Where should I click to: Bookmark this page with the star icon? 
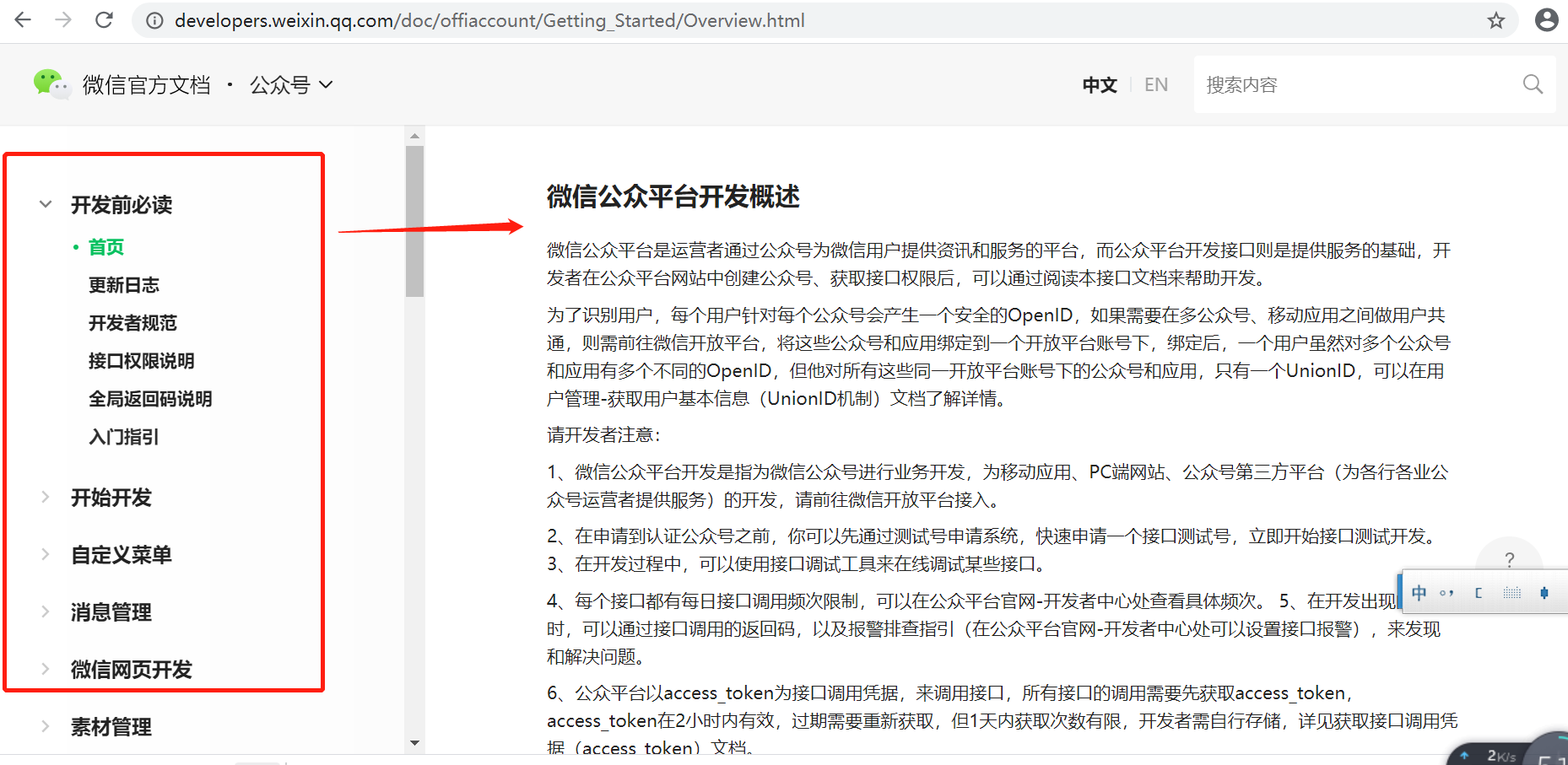1496,20
